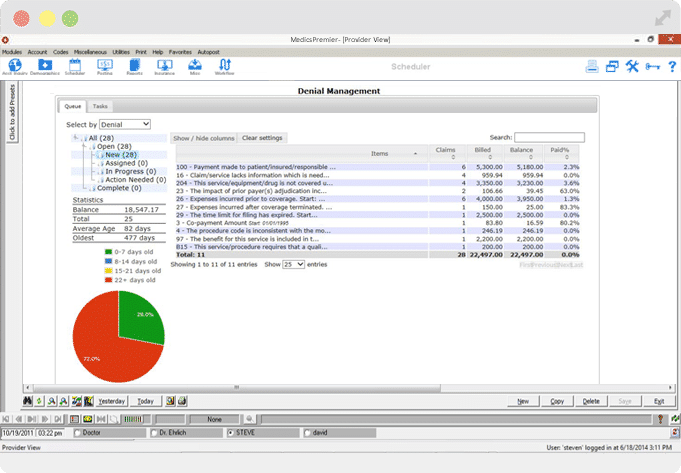Click the binoculars search icon
681x473 pixels.
pyautogui.click(x=27, y=401)
